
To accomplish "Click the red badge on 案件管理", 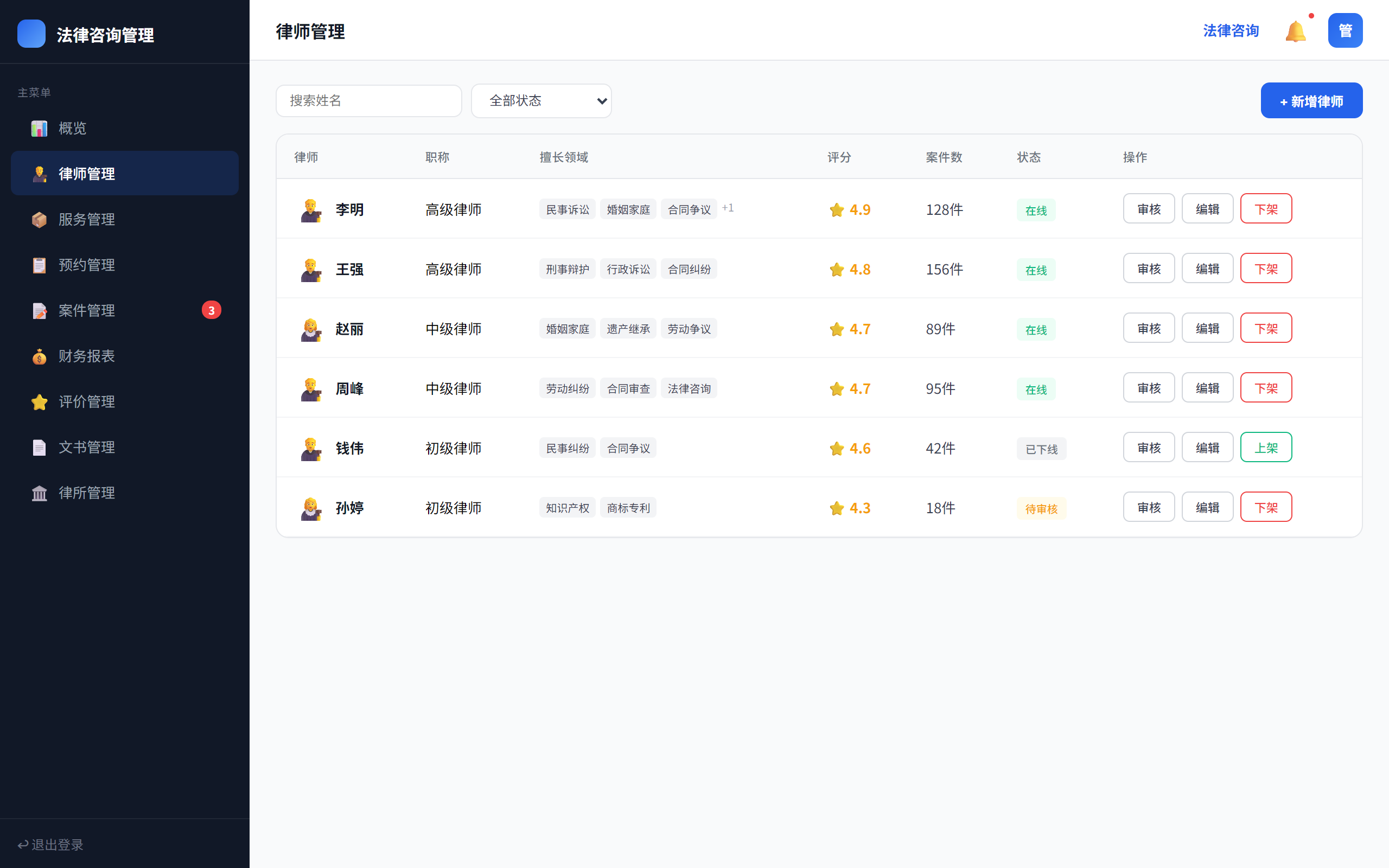I will 211,310.
